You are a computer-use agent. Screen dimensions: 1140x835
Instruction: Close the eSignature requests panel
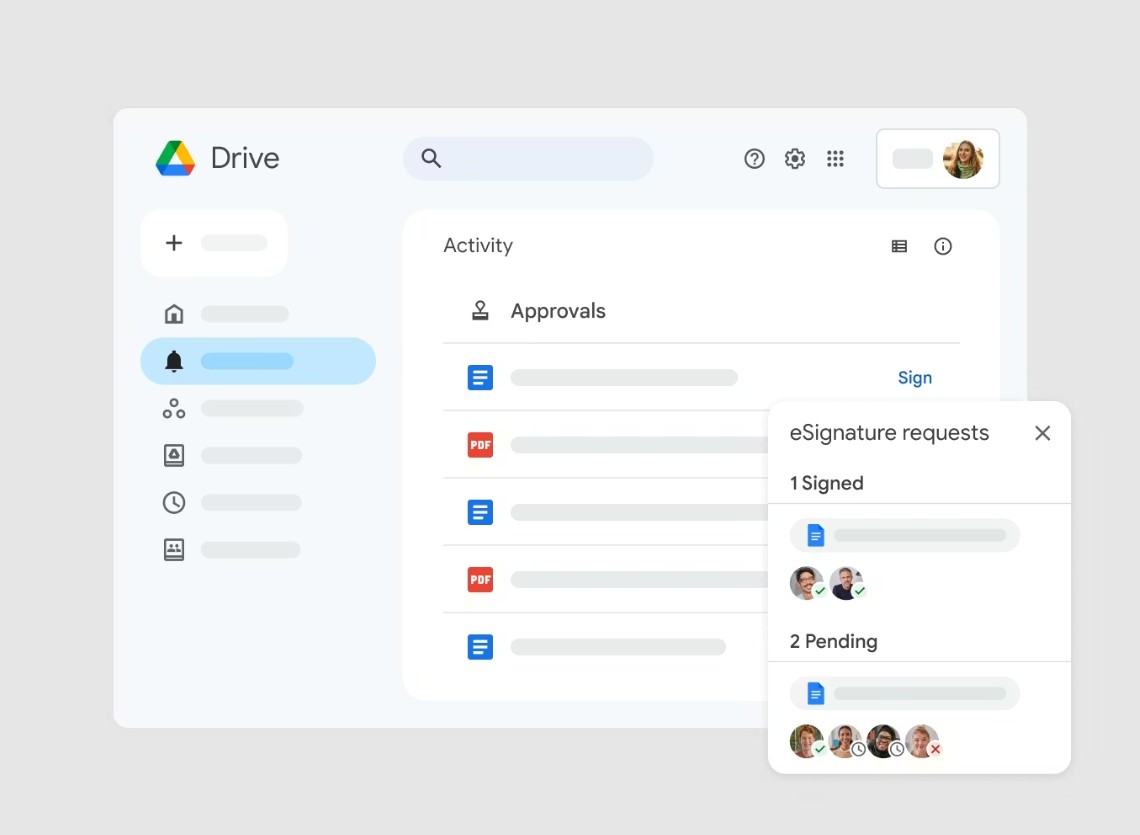[1042, 433]
